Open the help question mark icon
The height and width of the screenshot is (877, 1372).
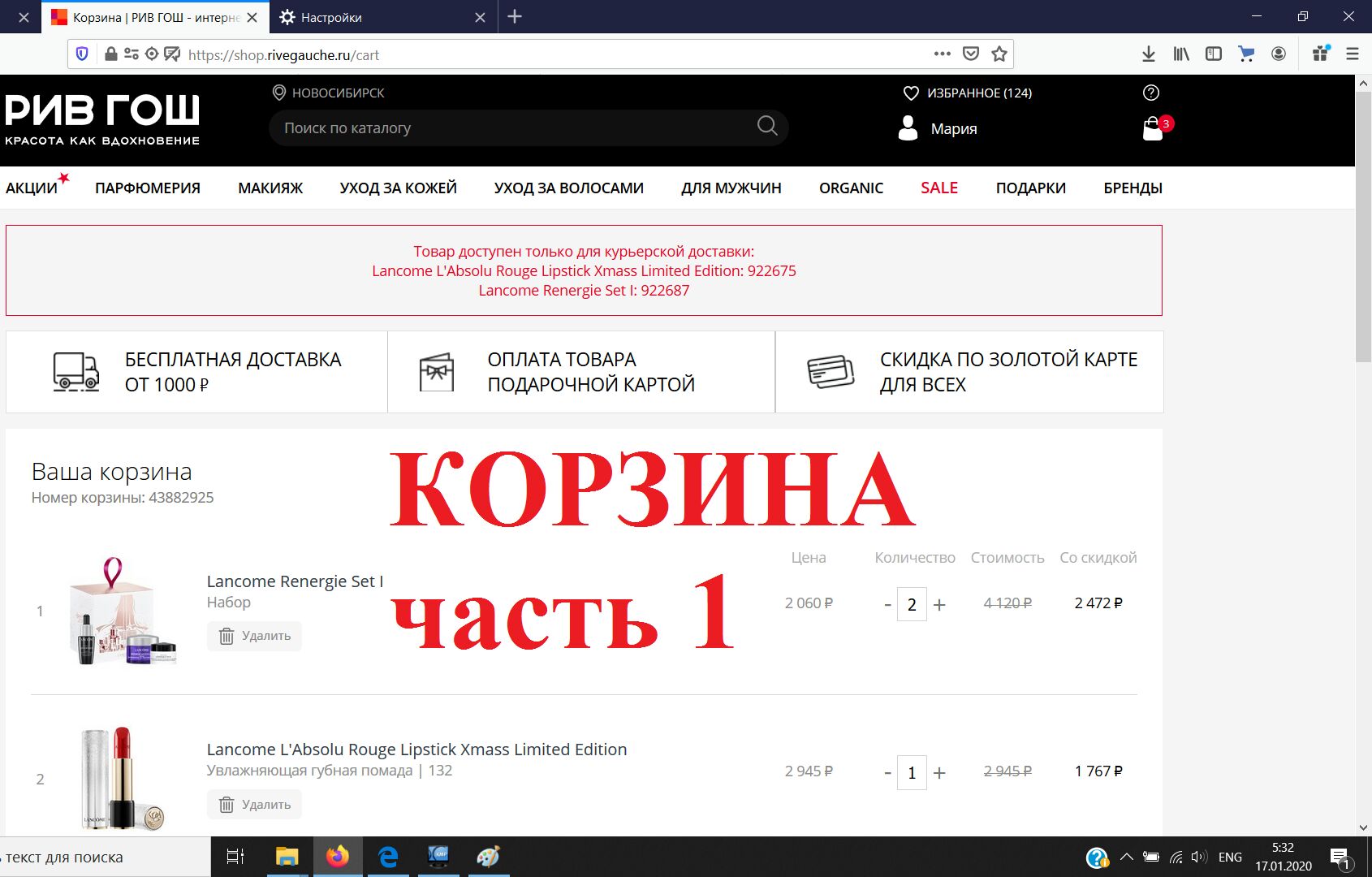[1150, 93]
